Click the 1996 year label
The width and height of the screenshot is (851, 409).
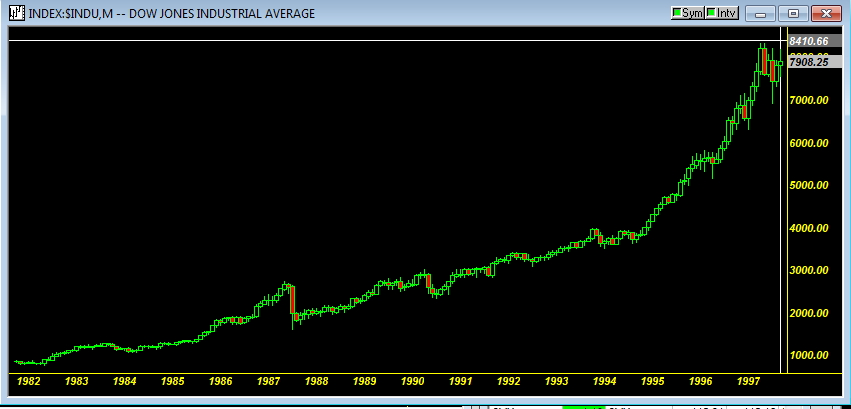pyautogui.click(x=700, y=381)
